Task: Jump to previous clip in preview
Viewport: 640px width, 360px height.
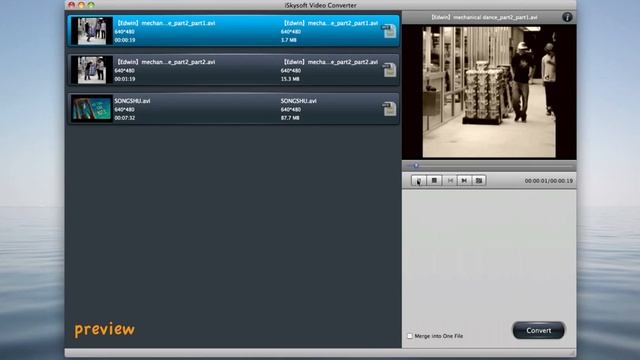Action: [x=450, y=180]
